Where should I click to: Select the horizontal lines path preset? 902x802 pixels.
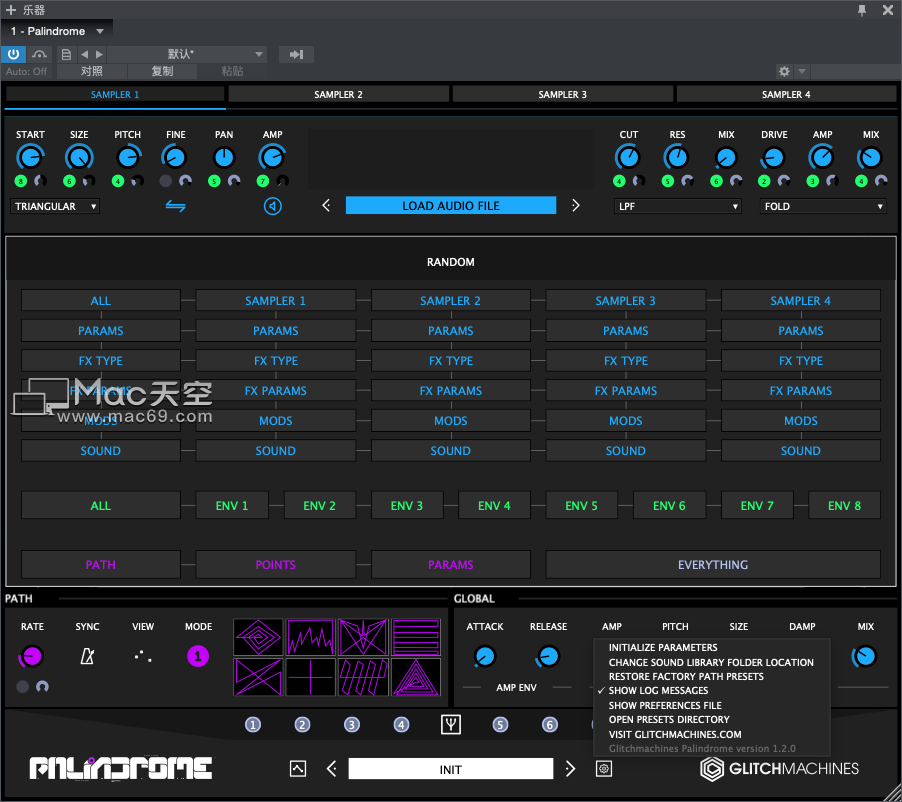point(416,637)
